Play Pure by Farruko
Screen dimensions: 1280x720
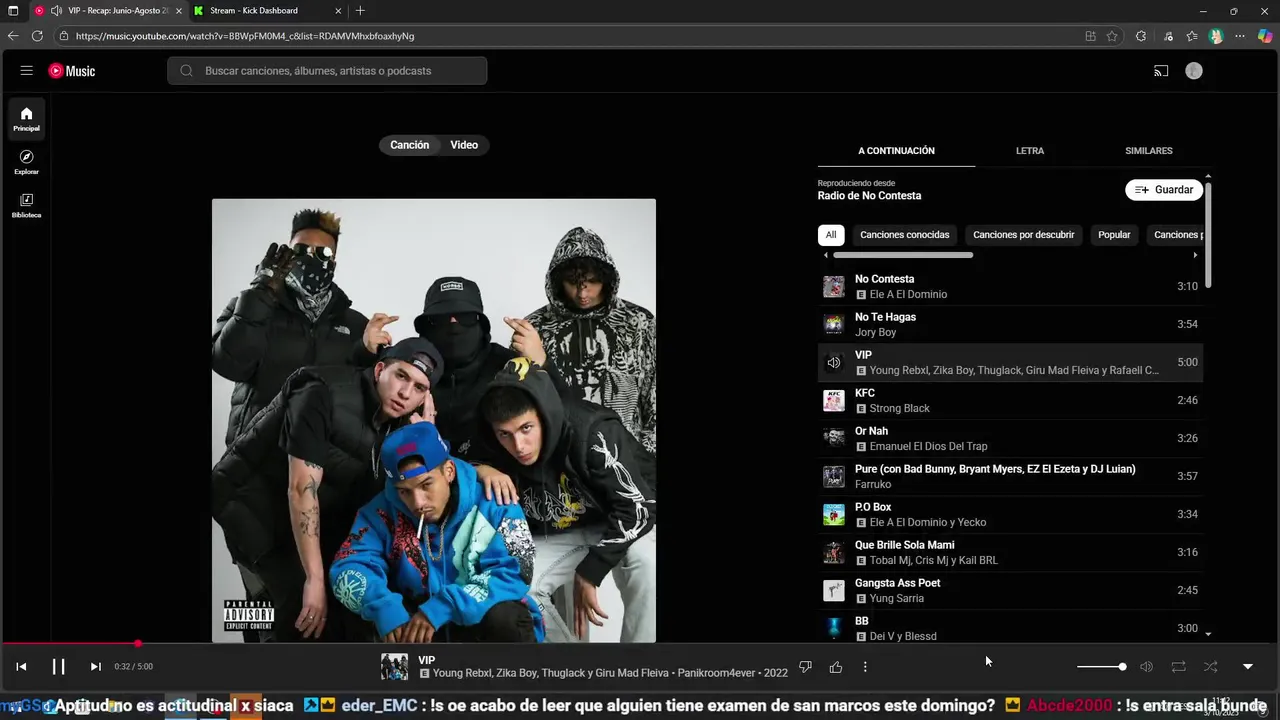(x=1010, y=477)
